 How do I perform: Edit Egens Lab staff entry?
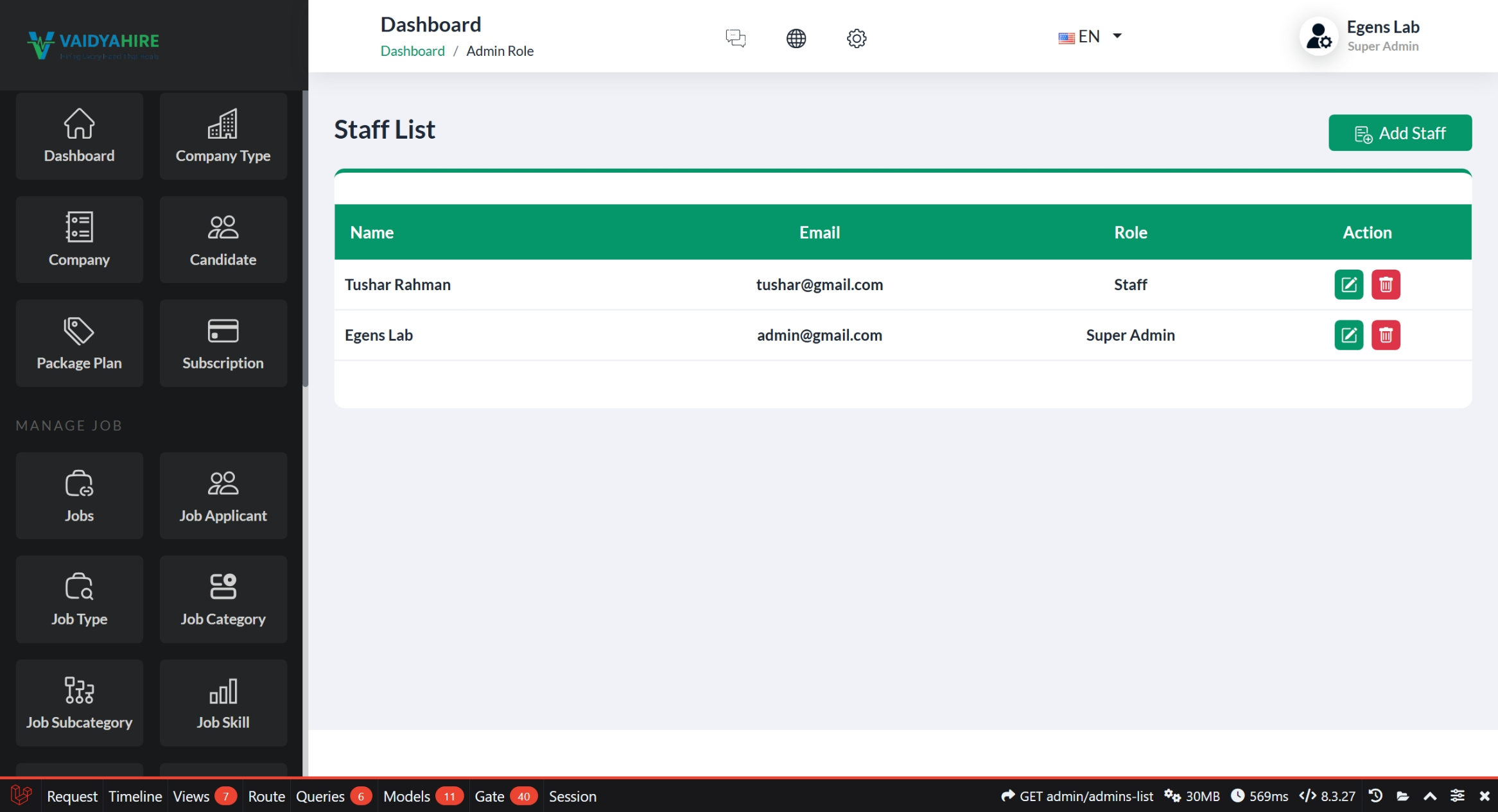click(x=1348, y=335)
